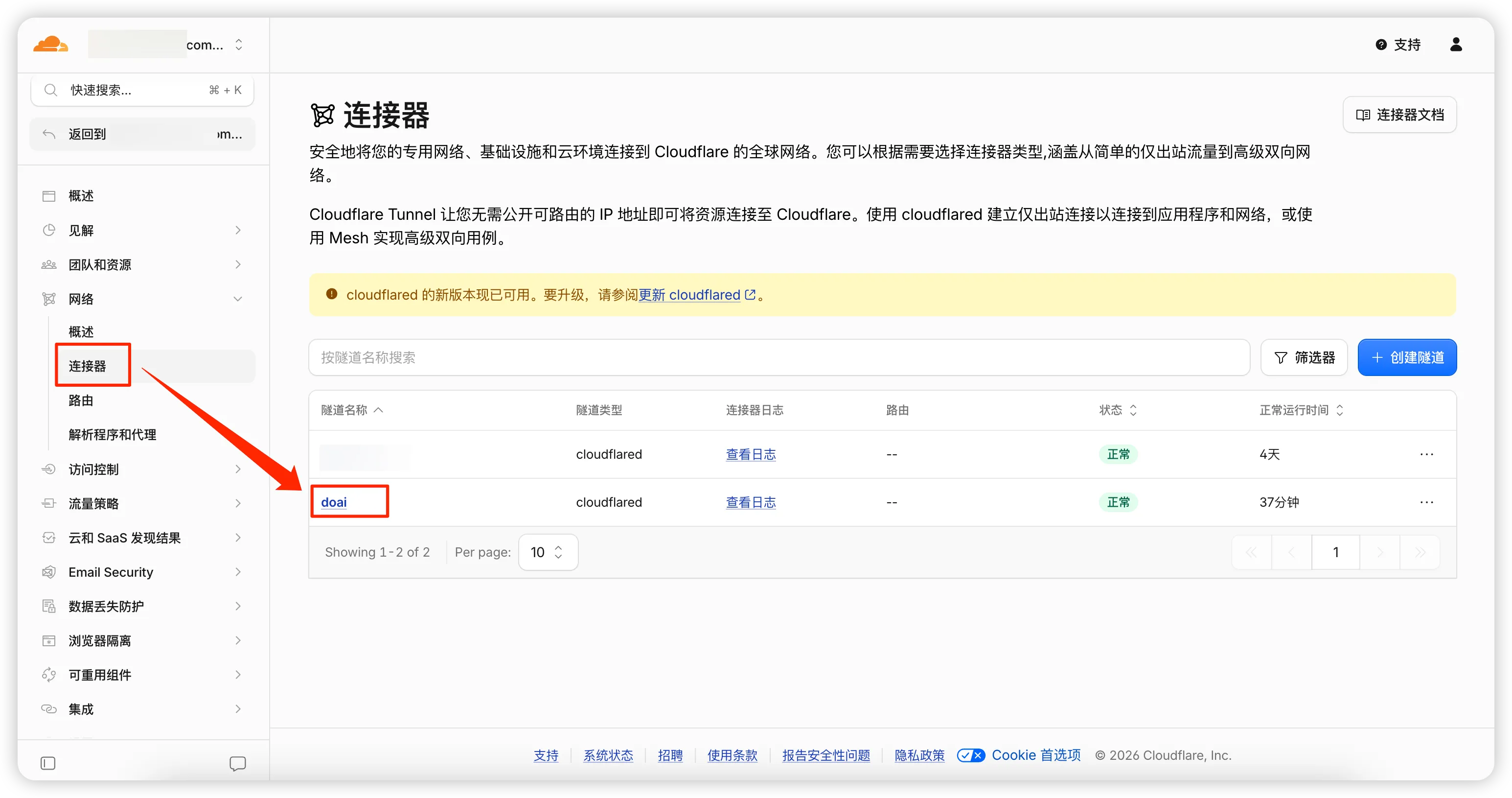Screen dimensions: 1512x798
Task: Click the 网络 network icon
Action: point(49,299)
